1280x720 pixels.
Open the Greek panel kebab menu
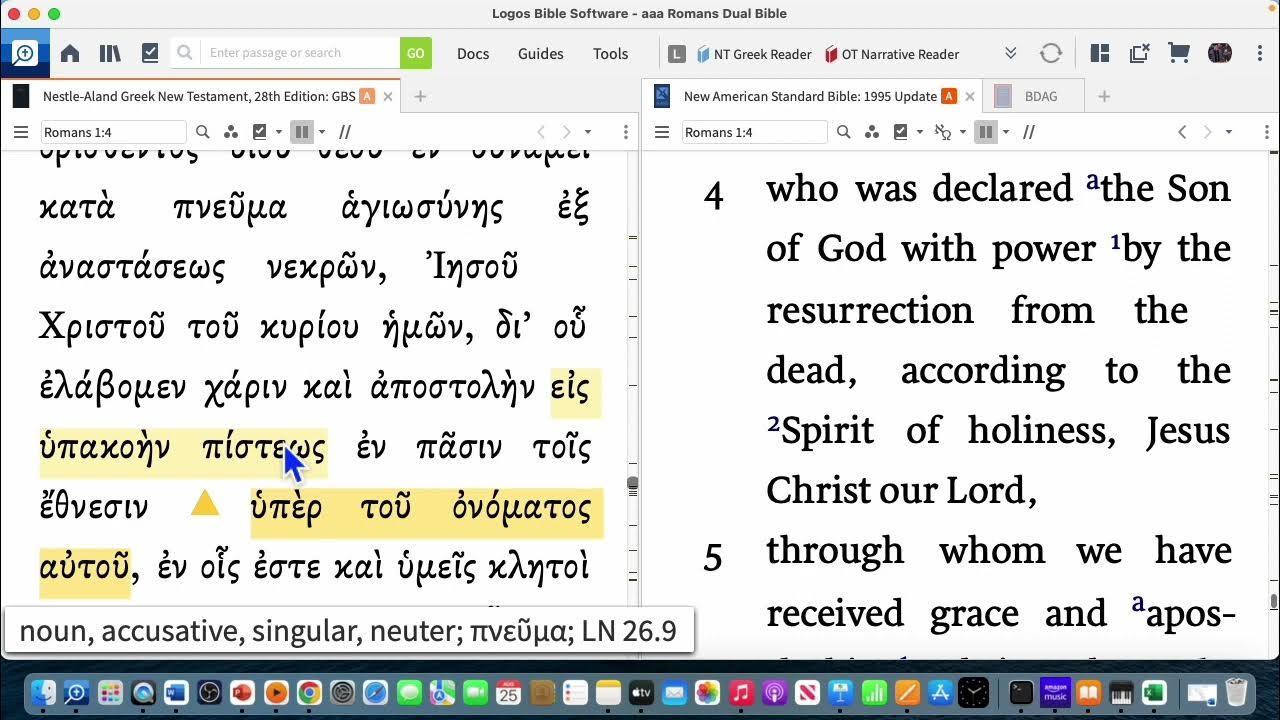[x=625, y=132]
